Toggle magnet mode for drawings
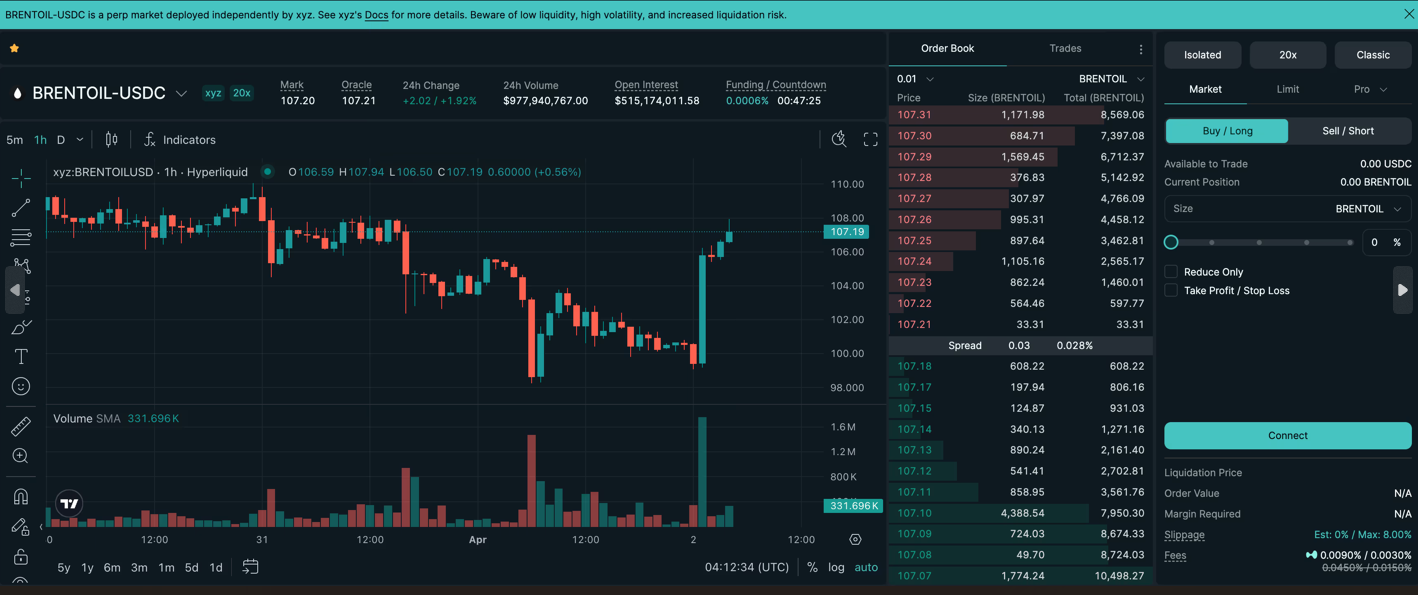 point(21,497)
